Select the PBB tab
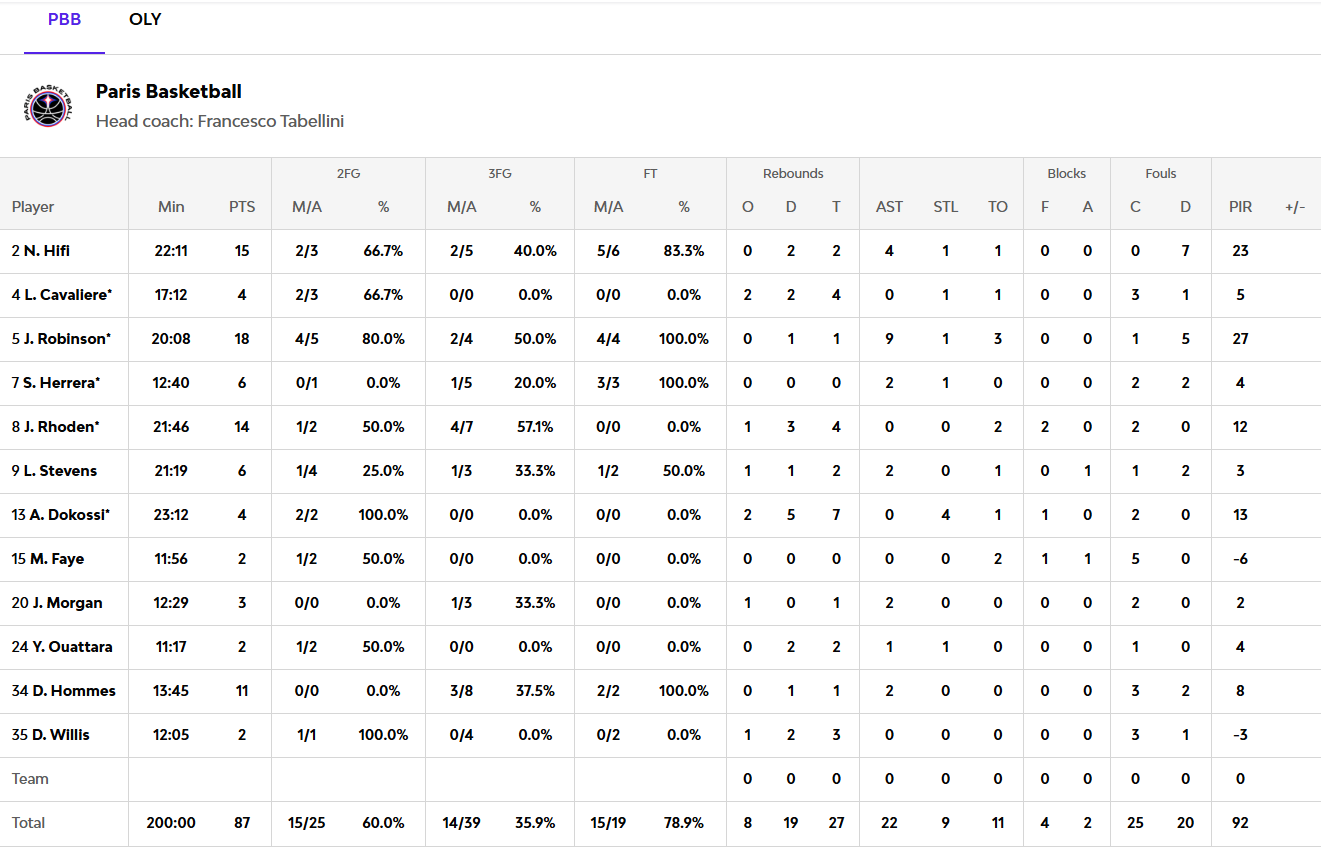The width and height of the screenshot is (1321, 849). [x=64, y=20]
